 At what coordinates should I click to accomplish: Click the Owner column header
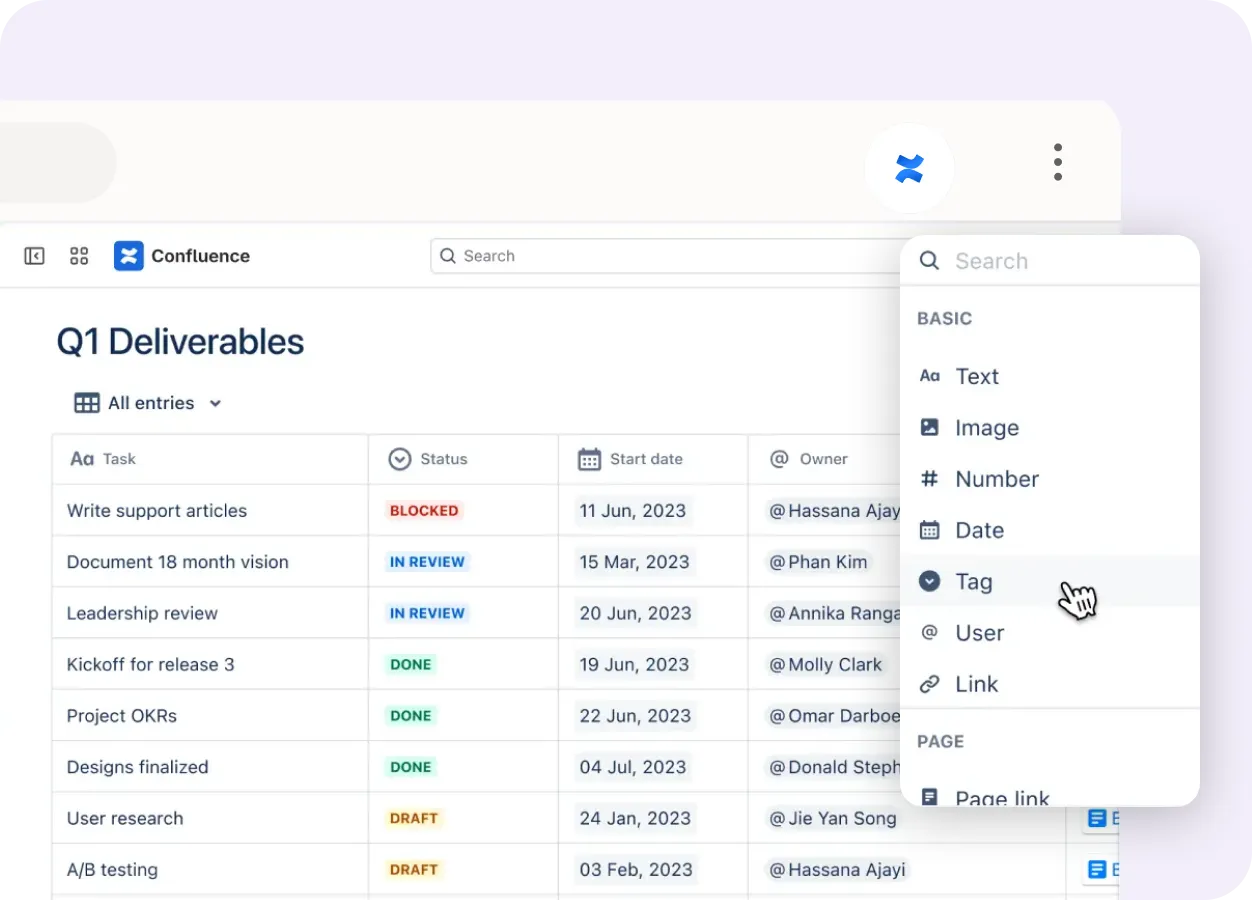point(825,459)
